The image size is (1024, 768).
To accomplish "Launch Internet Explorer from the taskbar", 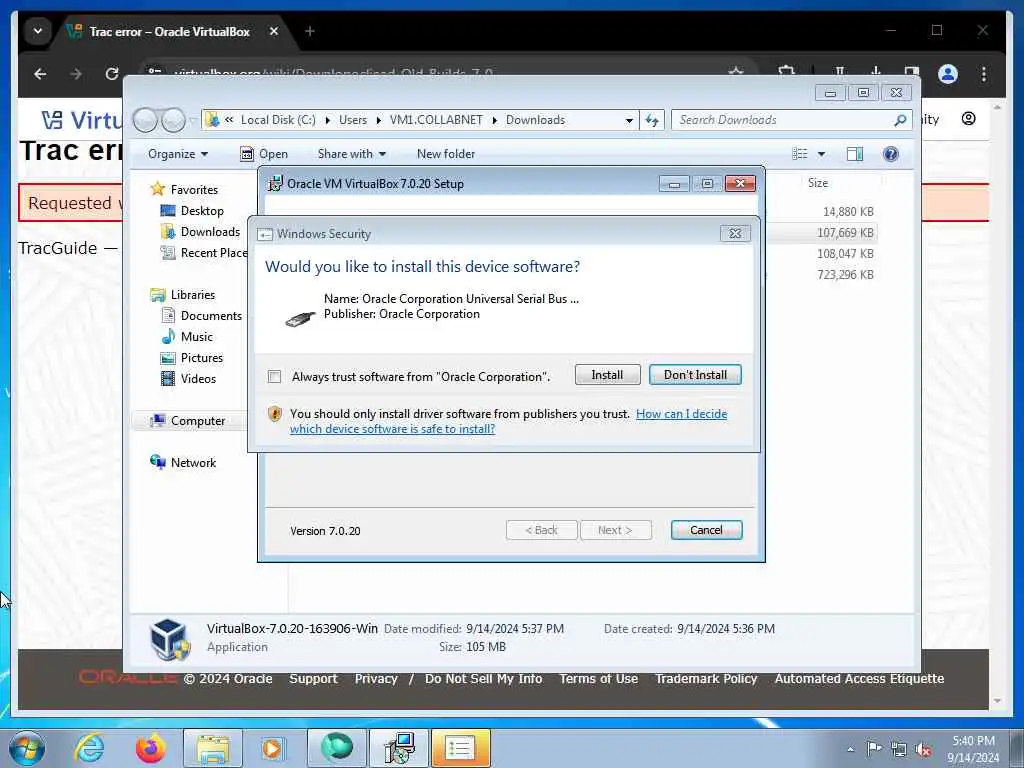I will pyautogui.click(x=89, y=748).
